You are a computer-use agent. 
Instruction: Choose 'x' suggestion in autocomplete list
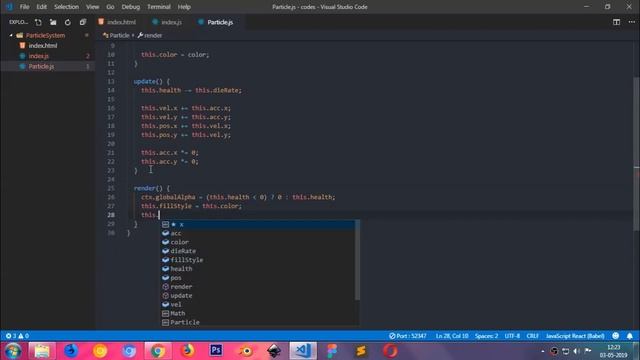tap(258, 224)
